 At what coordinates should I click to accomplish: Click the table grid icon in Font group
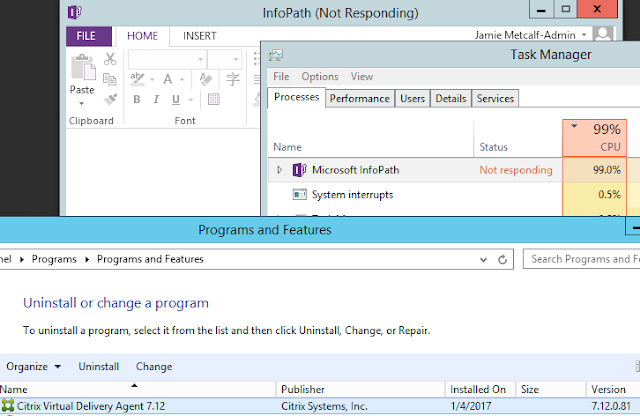click(x=214, y=99)
